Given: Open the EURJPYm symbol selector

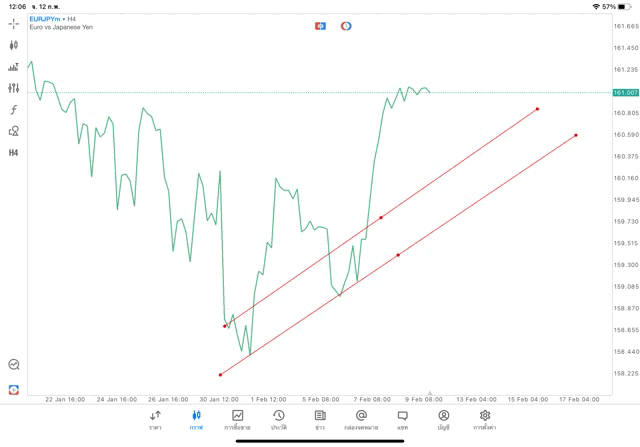Looking at the screenshot, I should pos(44,19).
